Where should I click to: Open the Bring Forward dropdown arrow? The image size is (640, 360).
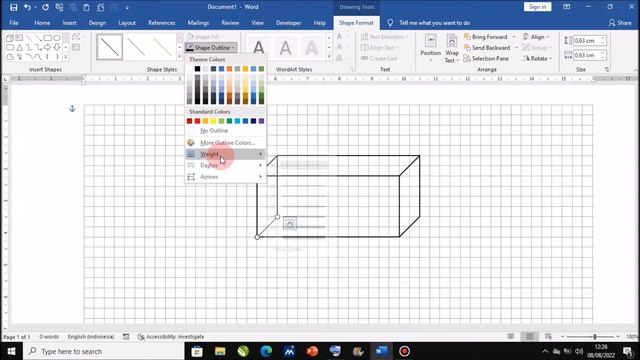tap(514, 37)
